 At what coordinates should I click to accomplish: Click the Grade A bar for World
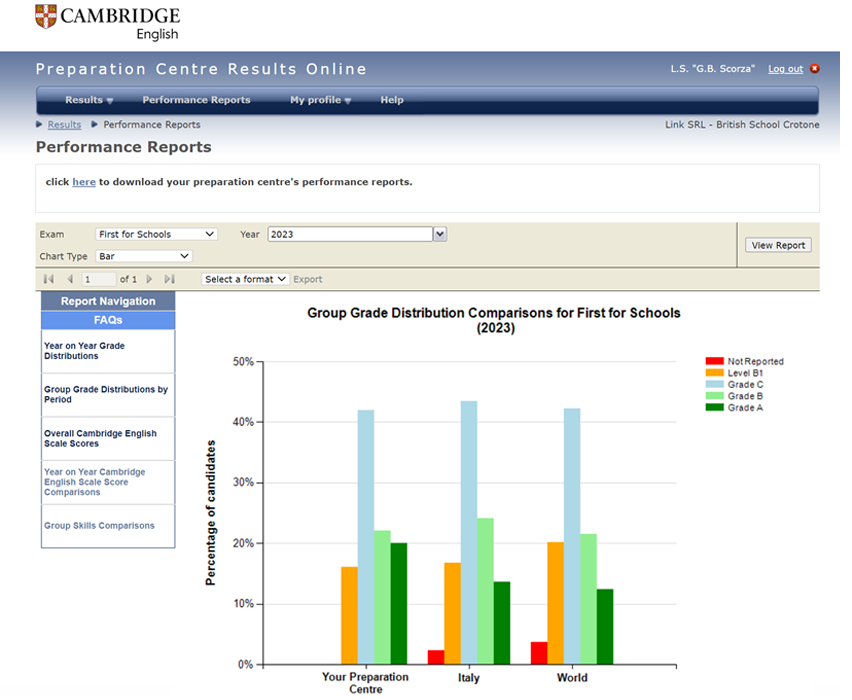pos(605,627)
